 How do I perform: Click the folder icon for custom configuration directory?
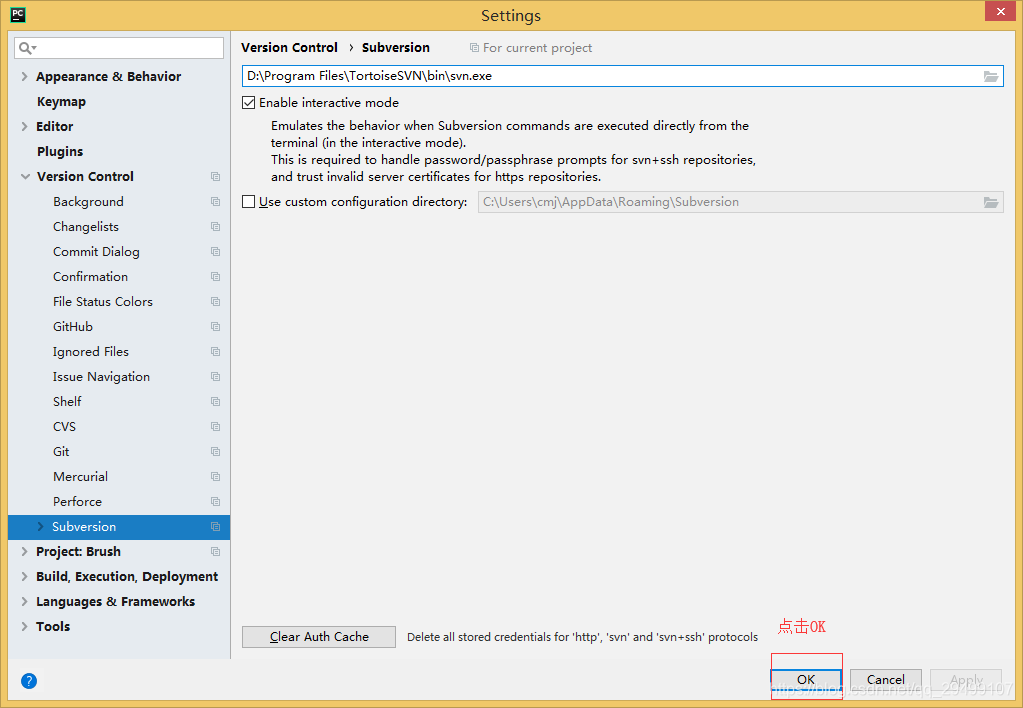point(990,202)
